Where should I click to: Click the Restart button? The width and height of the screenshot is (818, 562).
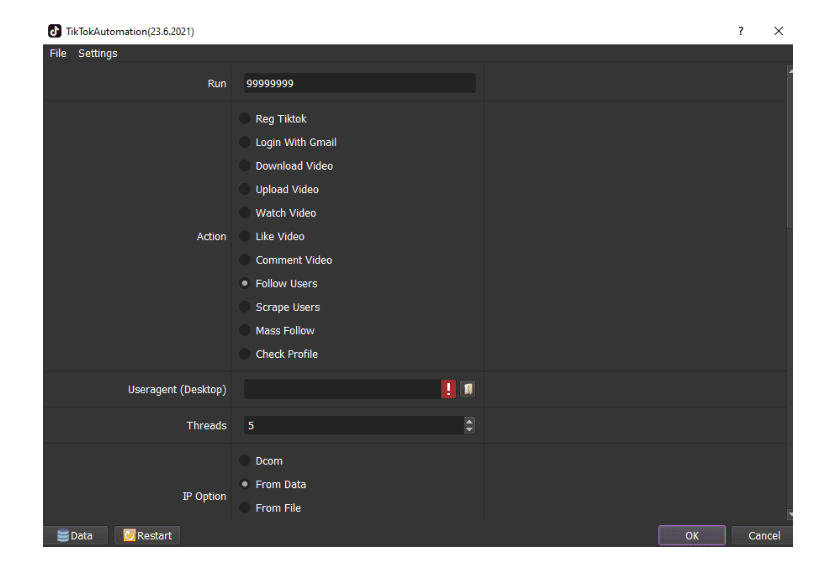coord(147,535)
